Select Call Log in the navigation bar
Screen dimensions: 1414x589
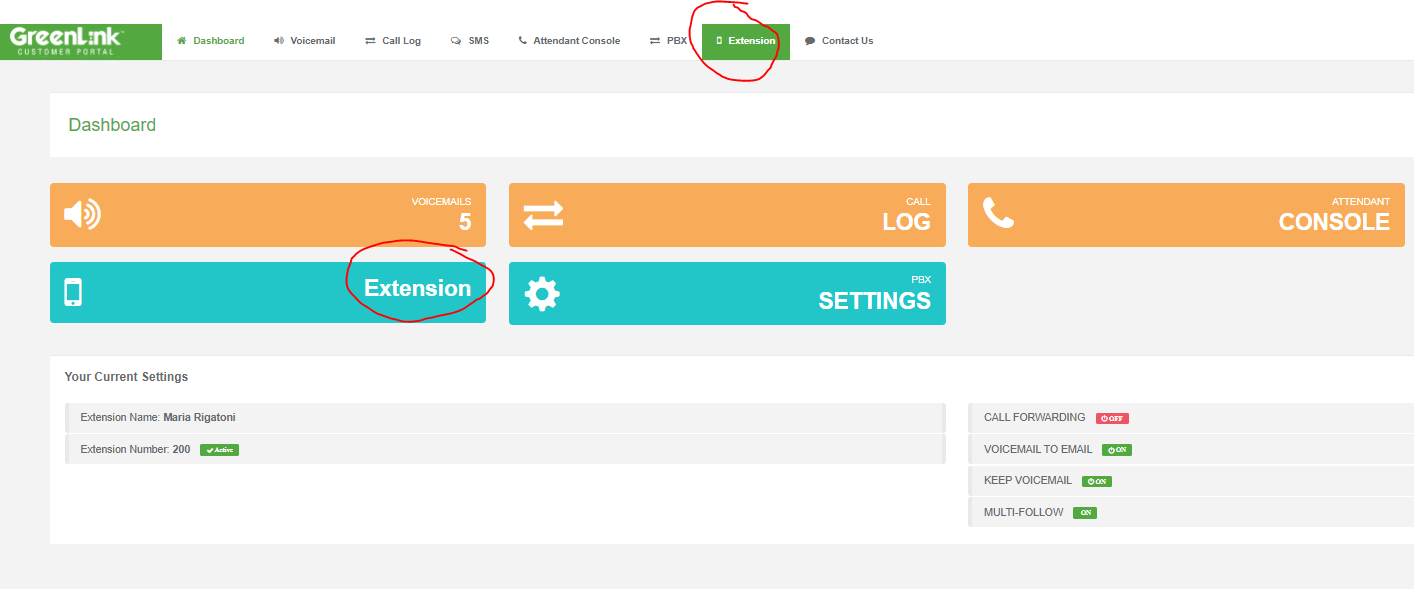[x=393, y=41]
